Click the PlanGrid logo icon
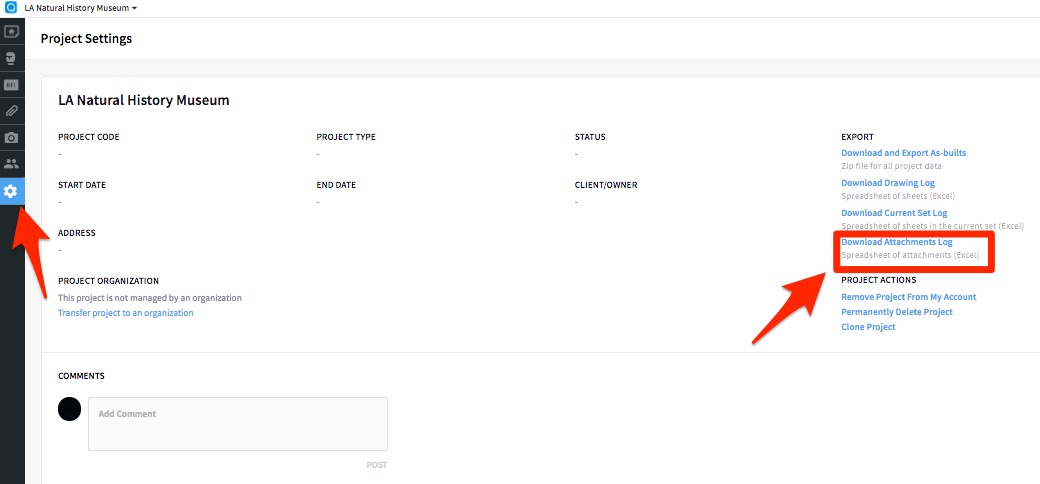This screenshot has height=484, width=1040. [x=11, y=8]
